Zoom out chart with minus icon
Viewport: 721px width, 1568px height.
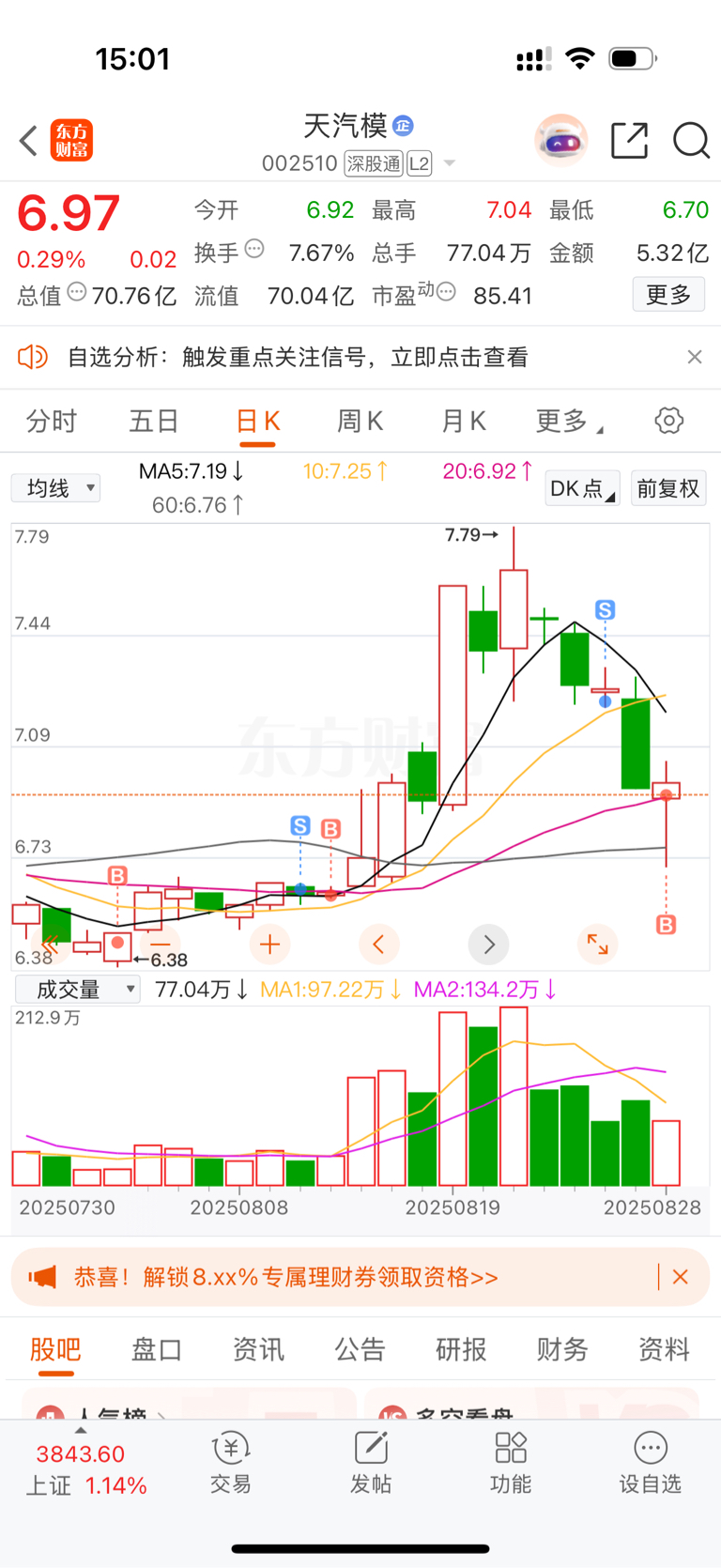point(160,945)
